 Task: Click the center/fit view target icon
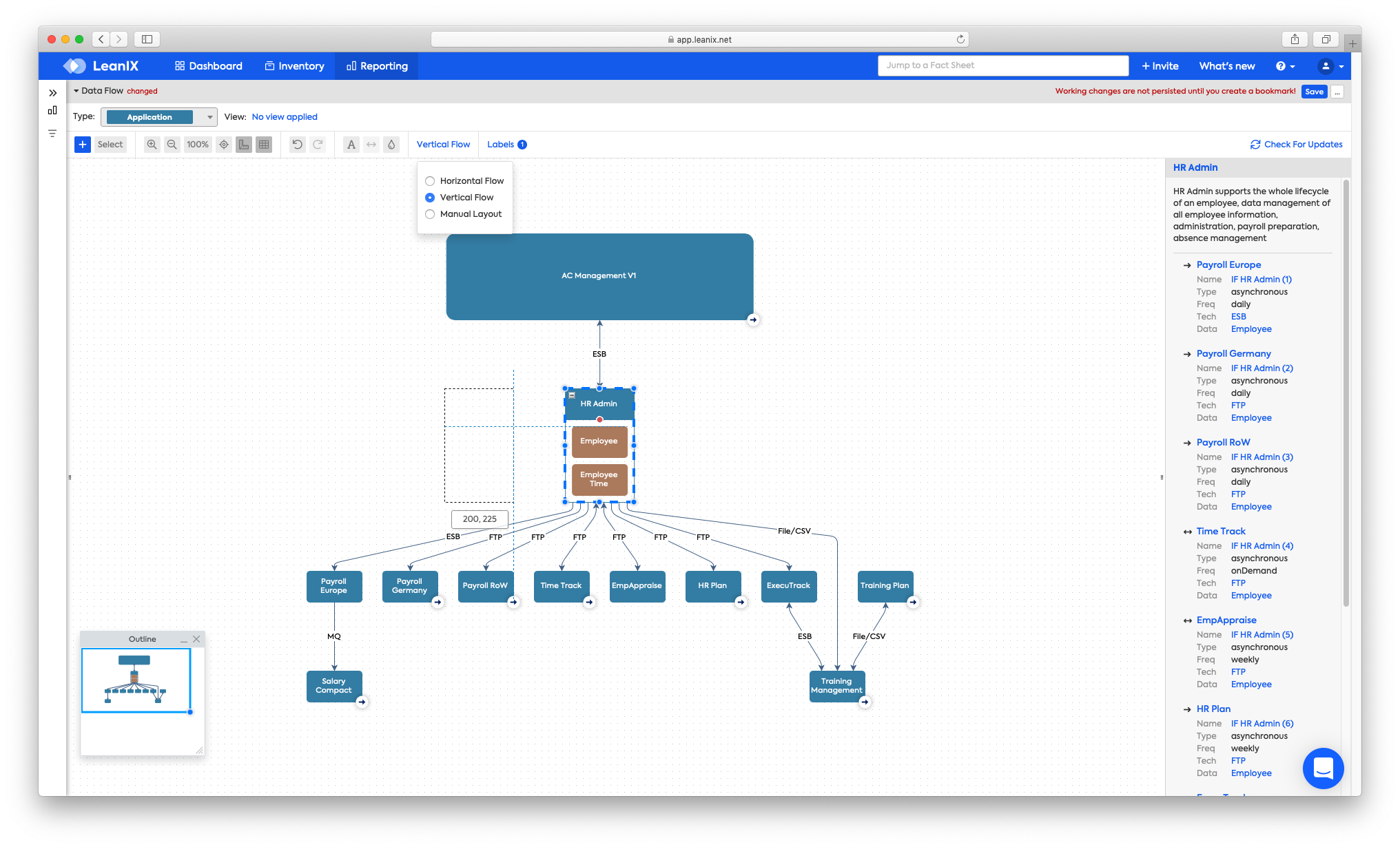[x=224, y=145]
